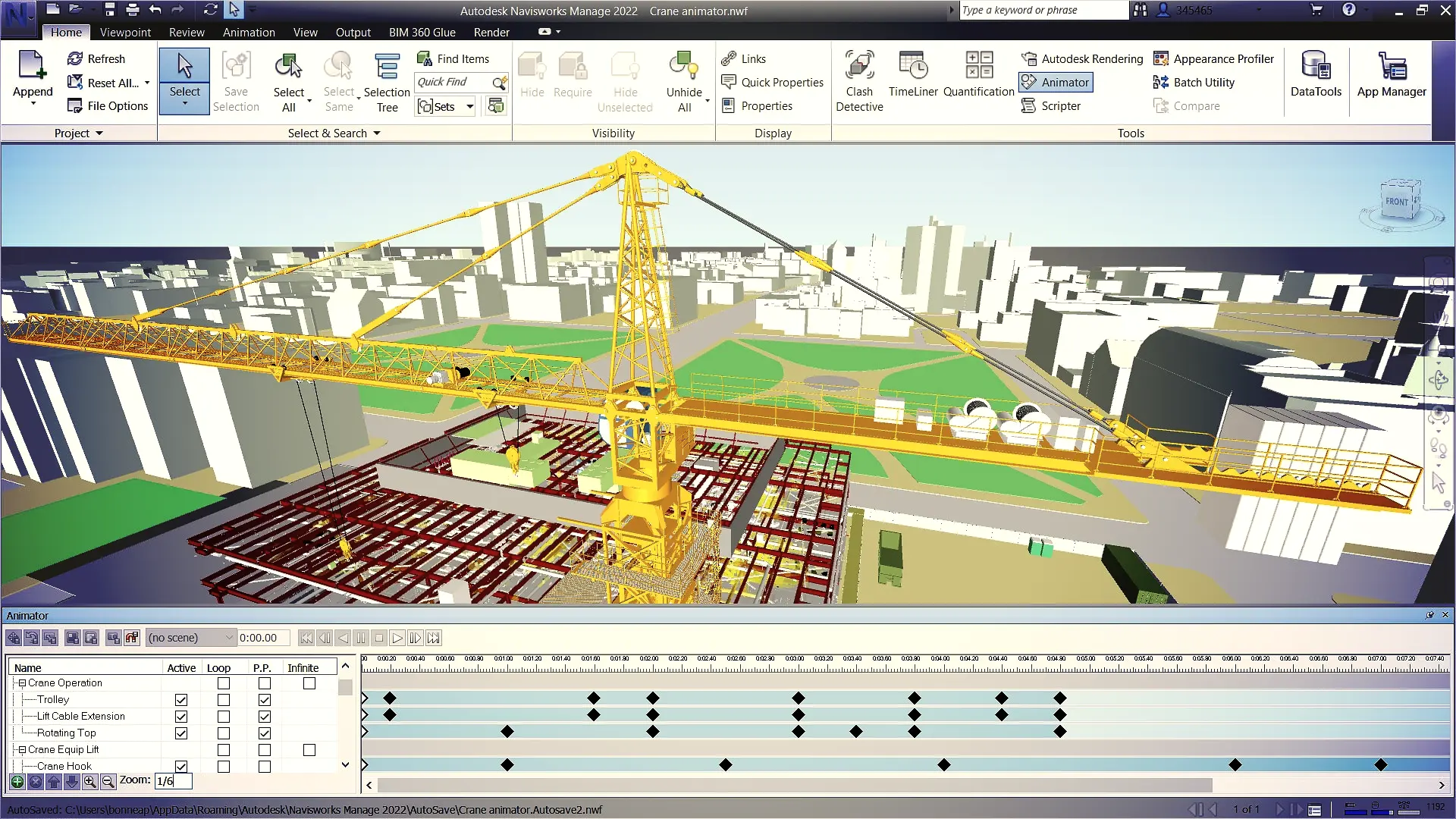Image resolution: width=1456 pixels, height=819 pixels.
Task: Toggle Infinite checkbox for Crane Equip Lift
Action: click(309, 750)
